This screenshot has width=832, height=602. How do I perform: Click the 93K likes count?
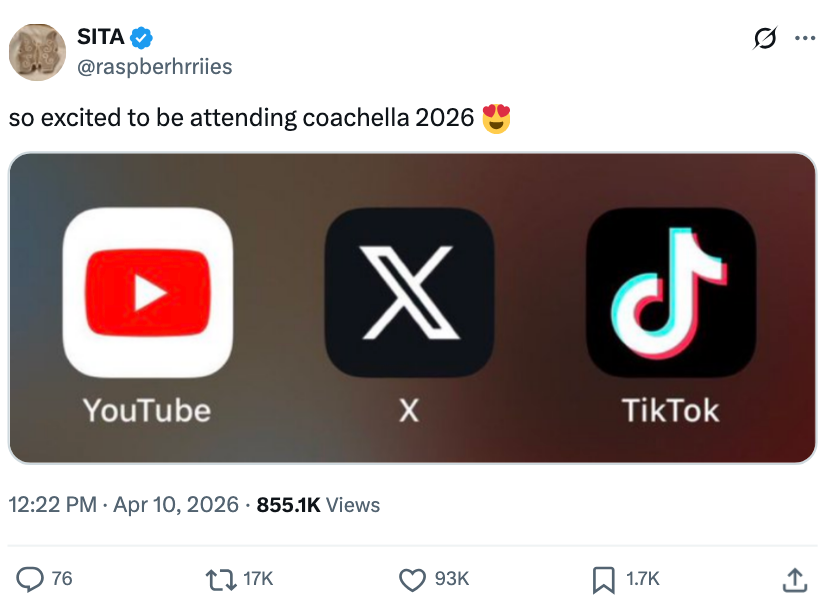[x=452, y=578]
